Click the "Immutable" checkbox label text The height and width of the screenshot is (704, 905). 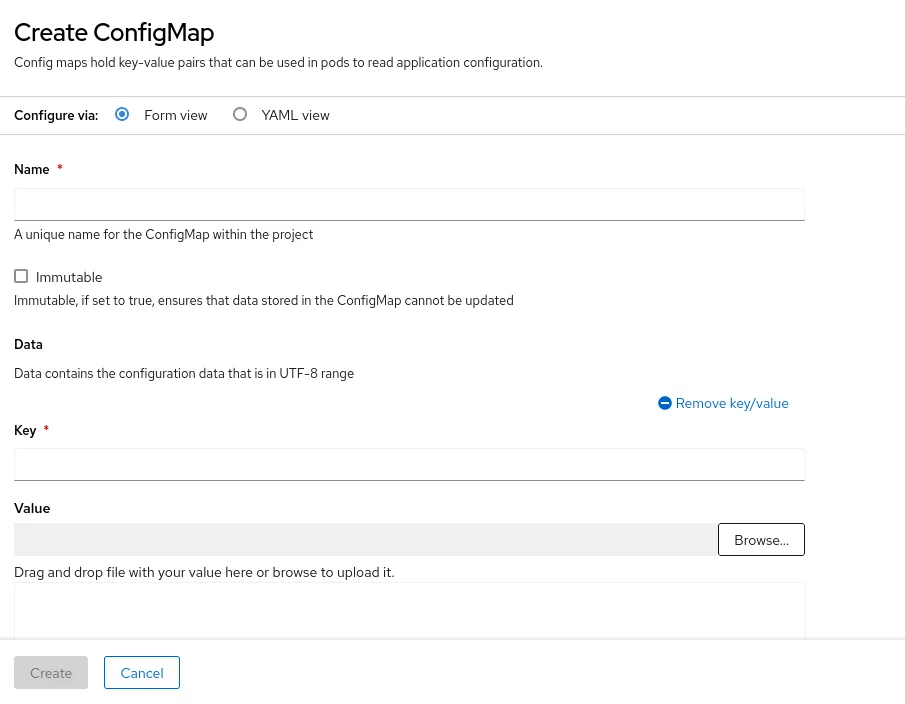point(69,277)
